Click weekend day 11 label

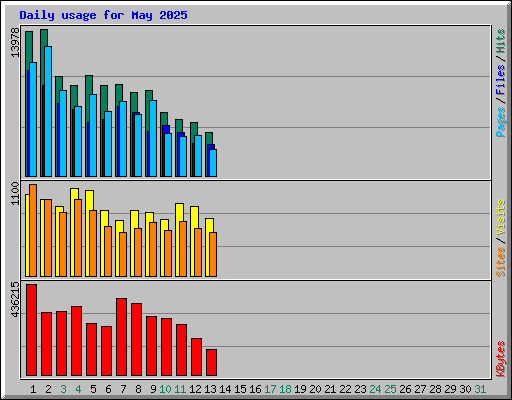(180, 389)
